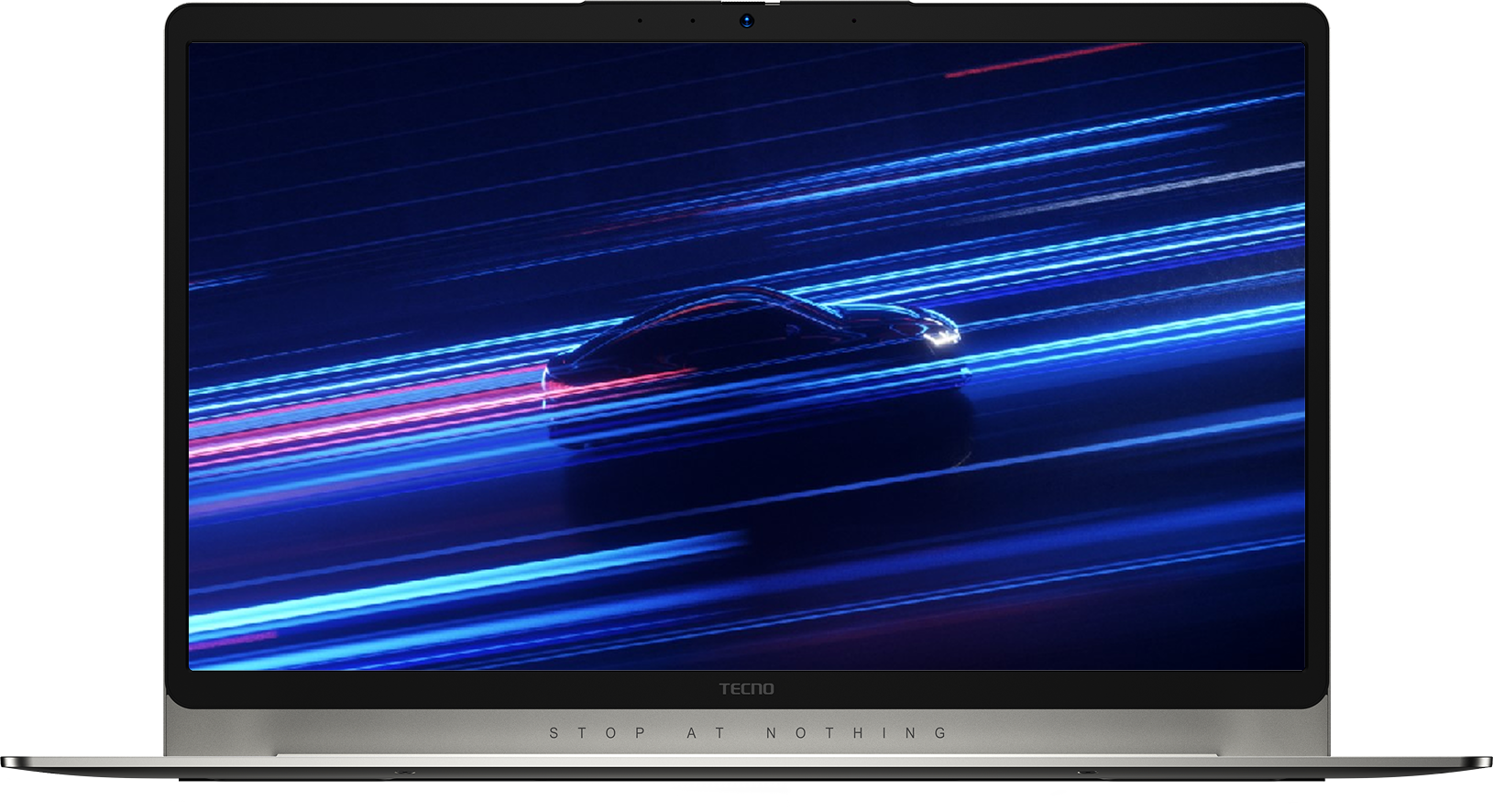Click the webcam lens on the top bezel
This screenshot has width=1493, height=812.
point(747,20)
